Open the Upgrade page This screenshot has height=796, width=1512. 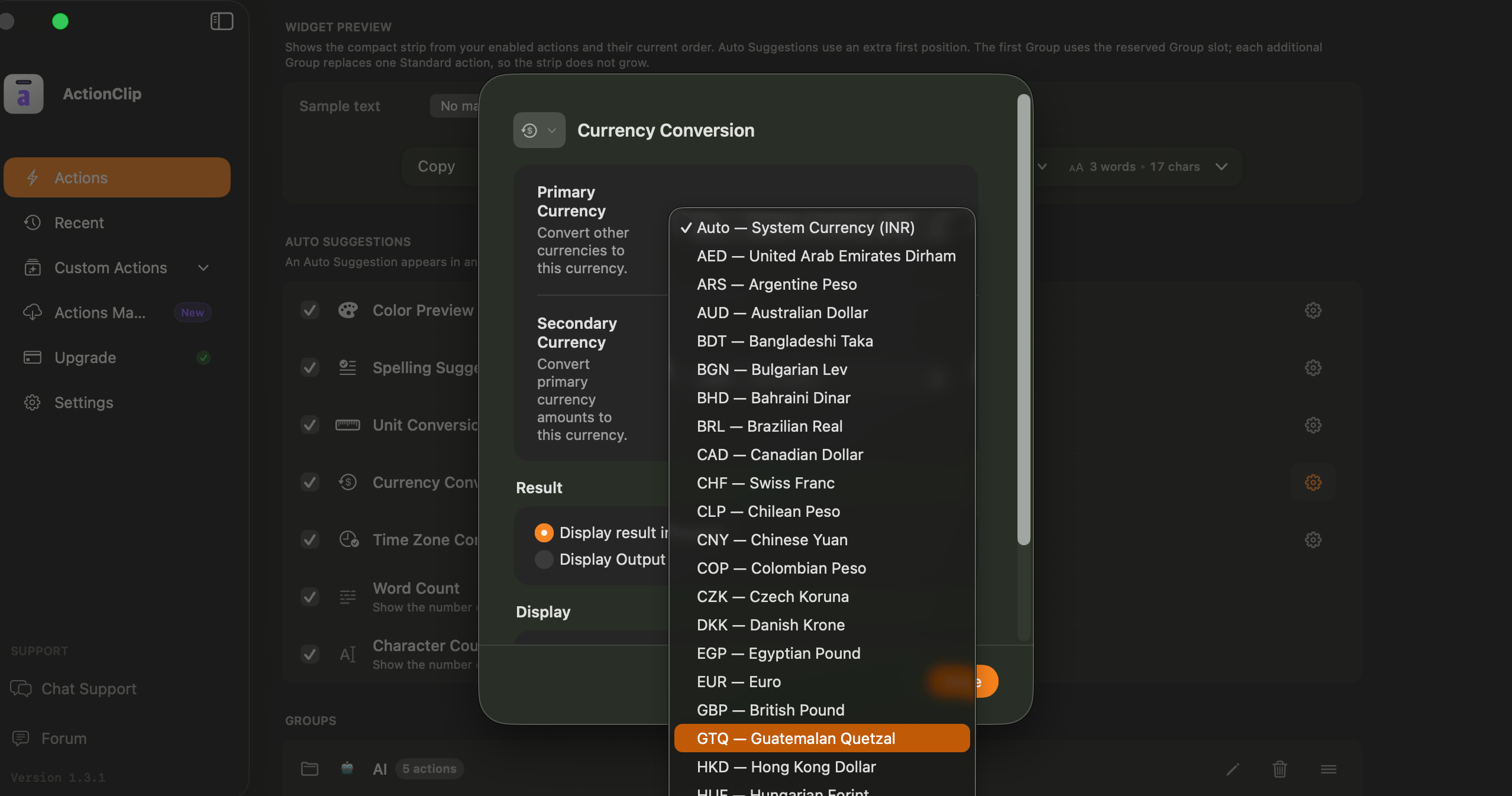117,357
